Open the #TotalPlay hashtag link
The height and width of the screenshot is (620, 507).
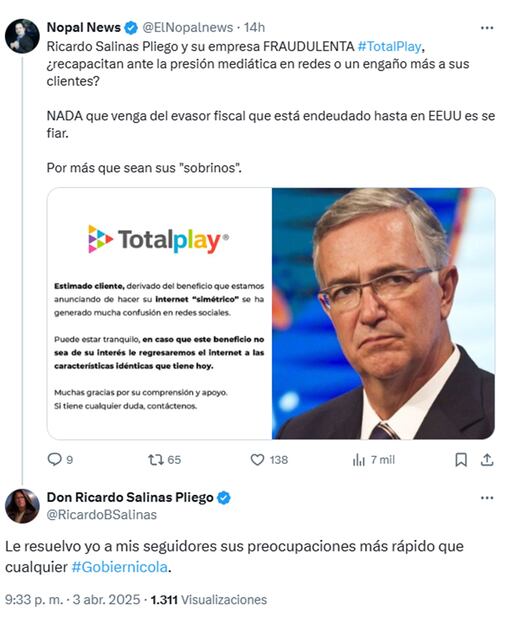tap(389, 46)
